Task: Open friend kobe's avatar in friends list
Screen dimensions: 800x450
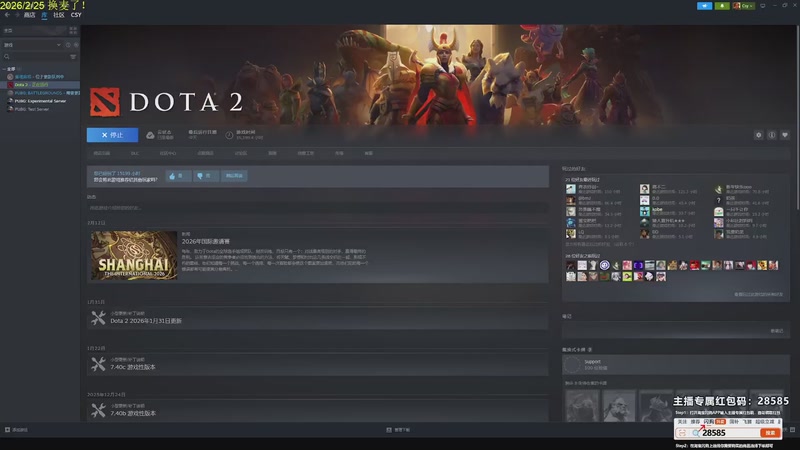Action: (x=645, y=211)
